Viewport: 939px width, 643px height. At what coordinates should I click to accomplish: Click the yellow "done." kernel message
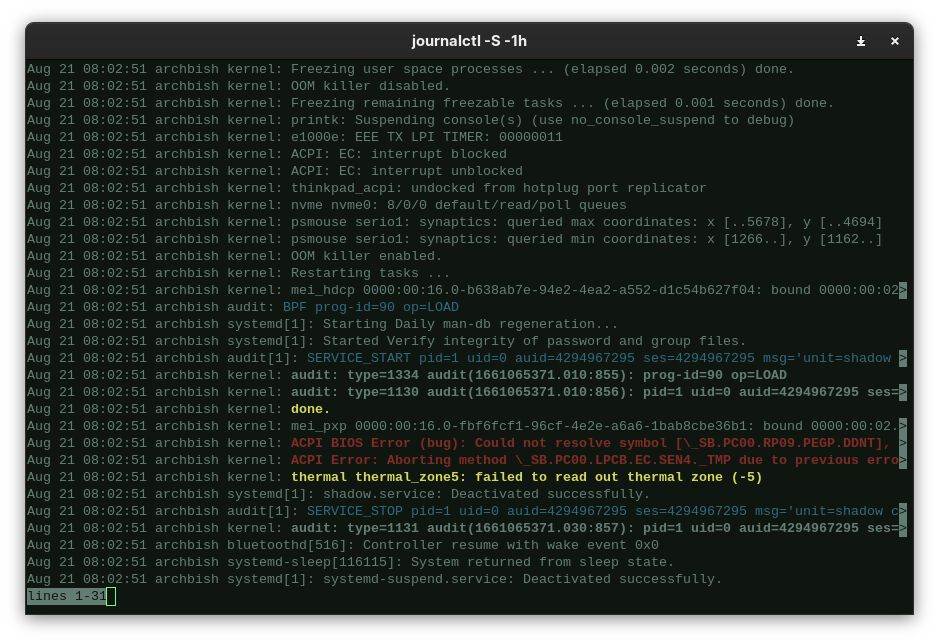tap(310, 409)
